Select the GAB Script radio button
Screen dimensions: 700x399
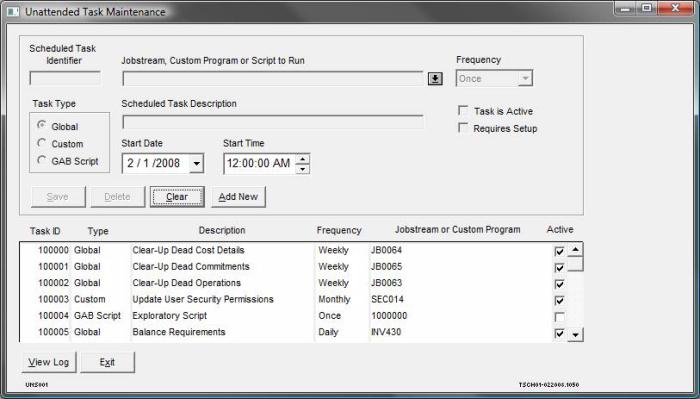coord(42,160)
